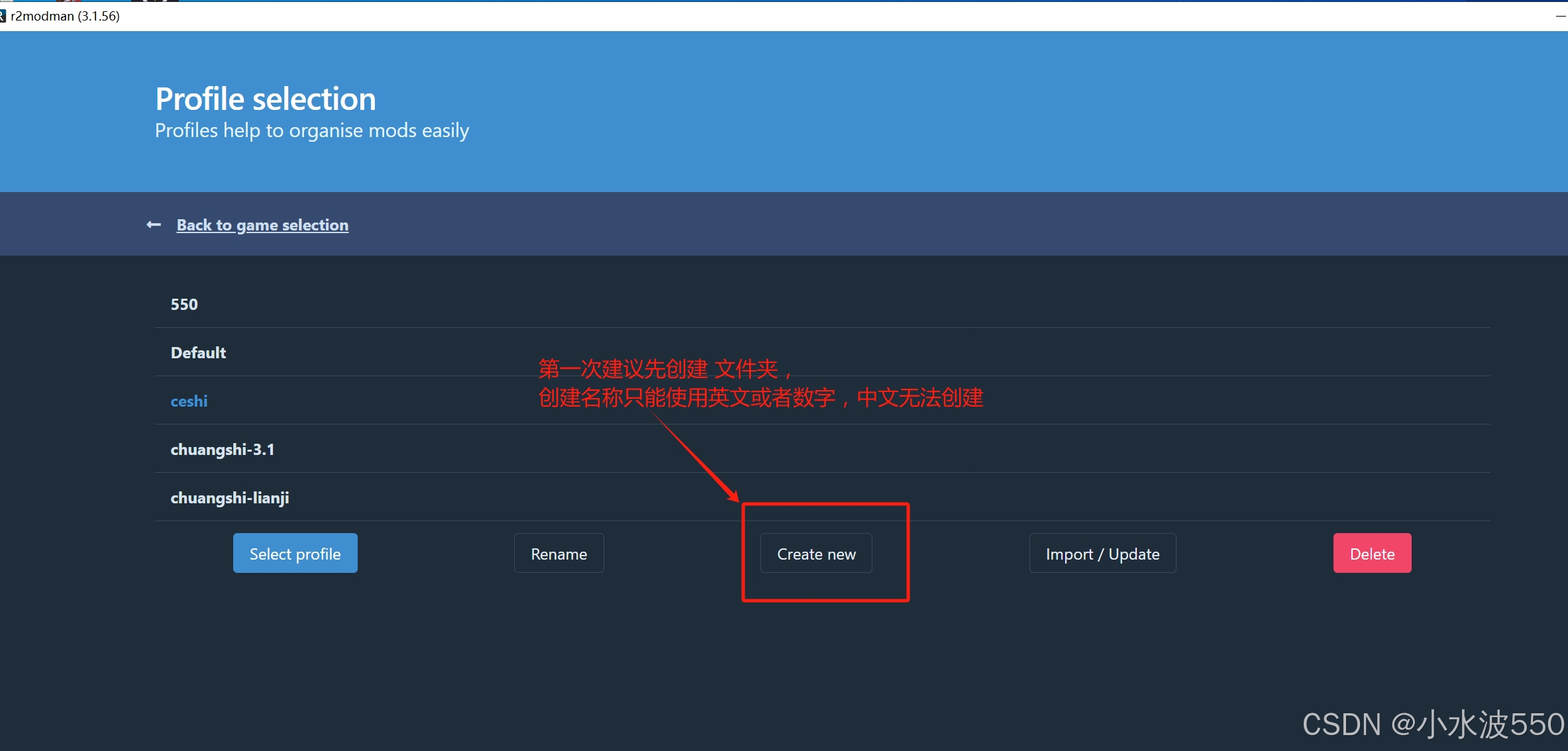1568x751 pixels.
Task: Choose the highlighted ceshi profile
Action: point(189,401)
